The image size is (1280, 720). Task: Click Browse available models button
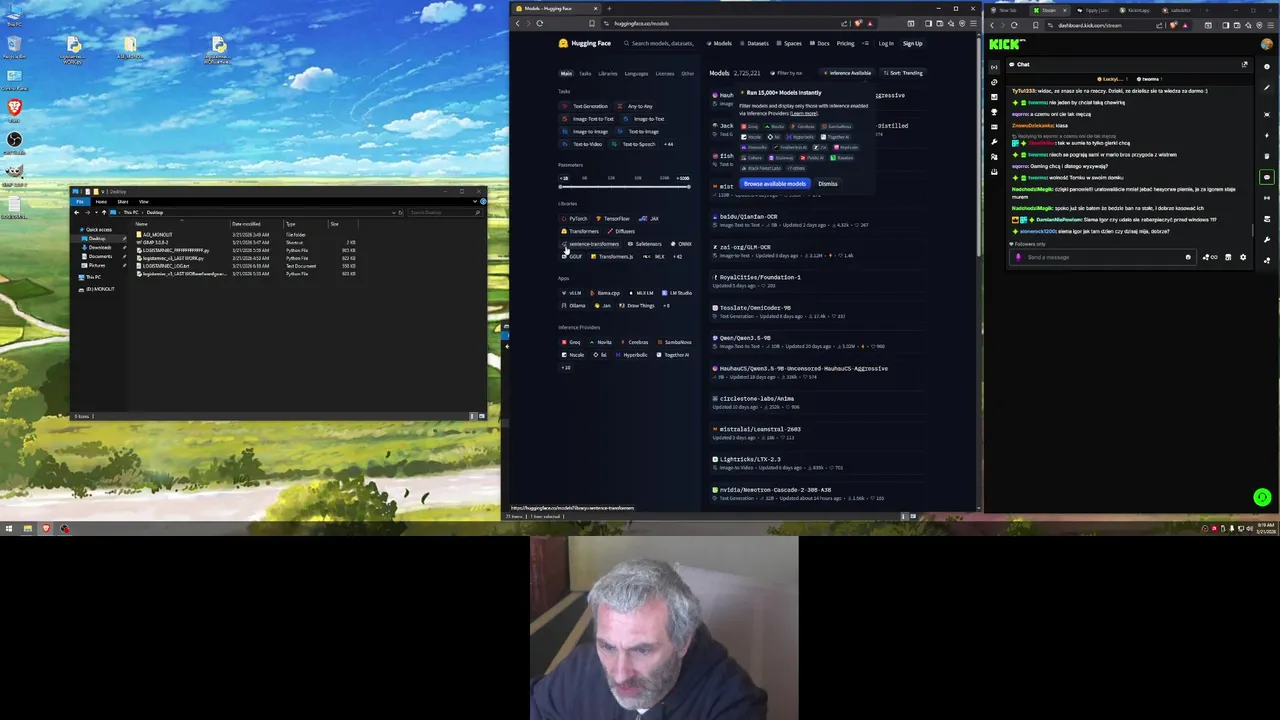[x=775, y=184]
